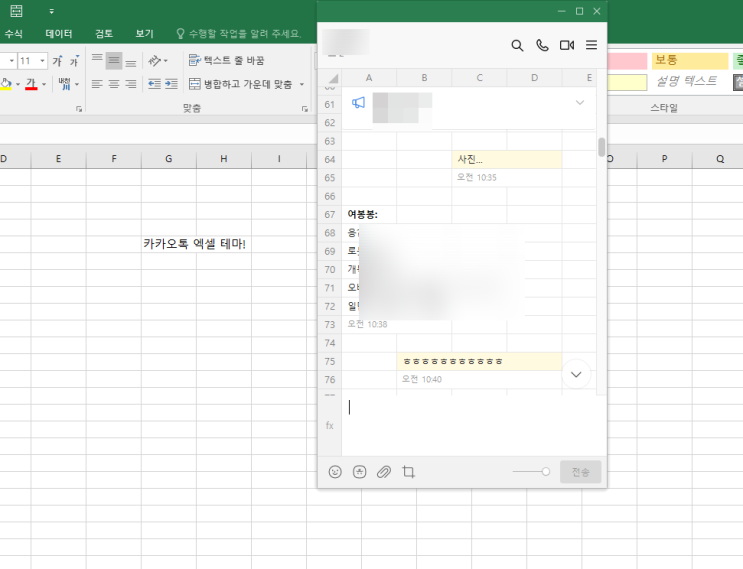
Task: Attach a file using the paperclip icon
Action: click(384, 472)
